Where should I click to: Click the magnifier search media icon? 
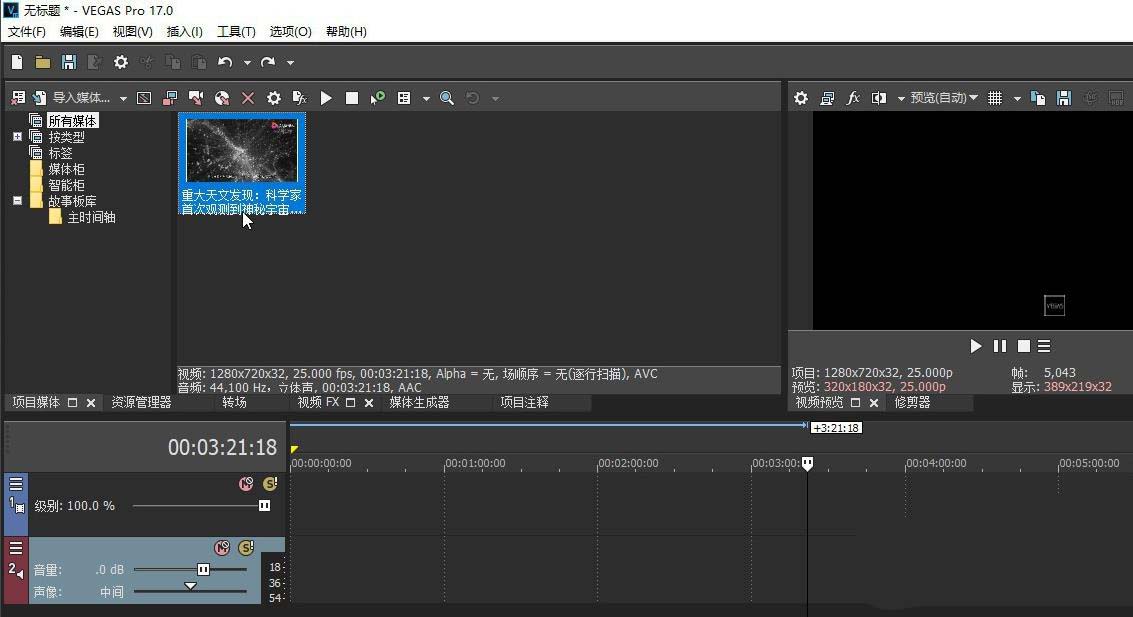pos(447,98)
